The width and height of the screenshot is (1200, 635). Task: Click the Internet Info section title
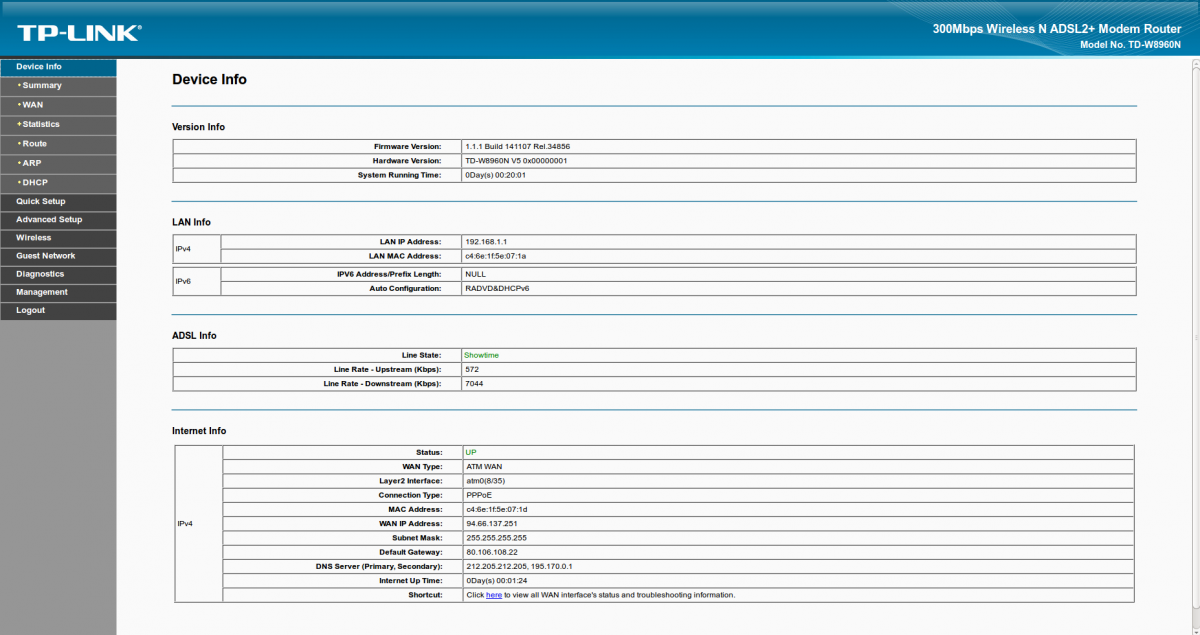tap(199, 431)
